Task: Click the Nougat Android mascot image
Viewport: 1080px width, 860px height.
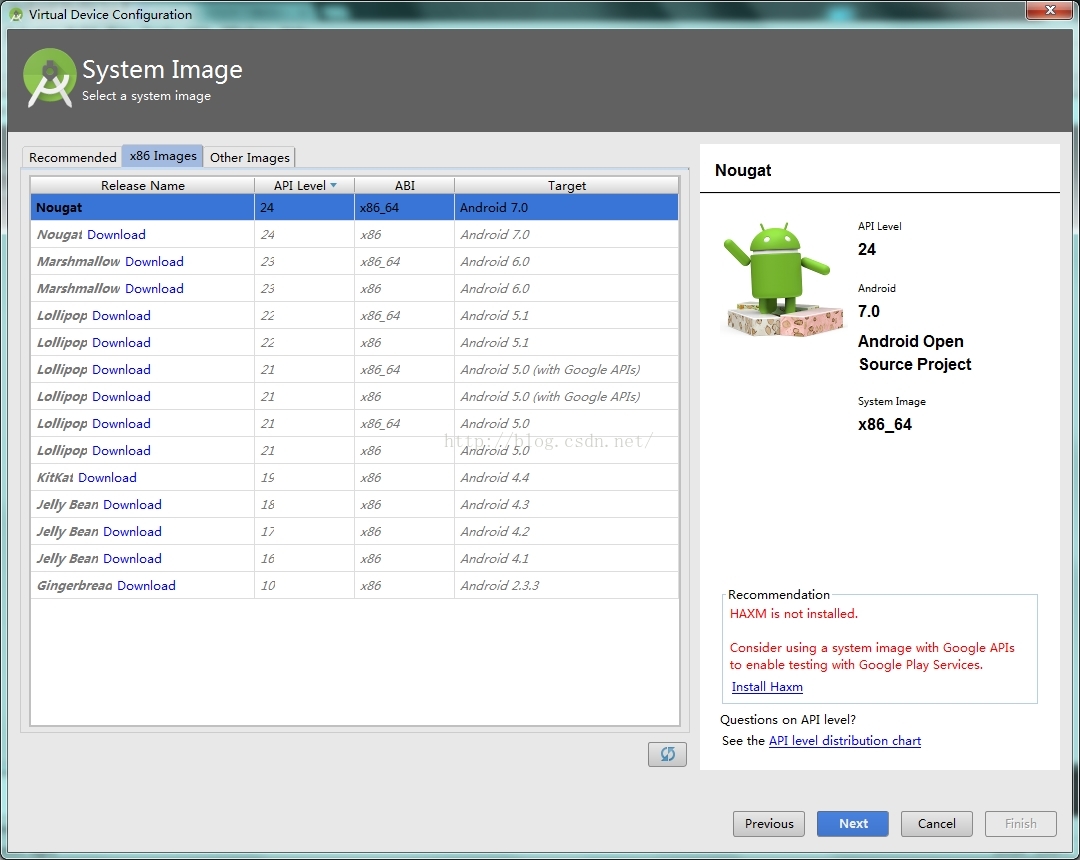Action: (x=777, y=280)
